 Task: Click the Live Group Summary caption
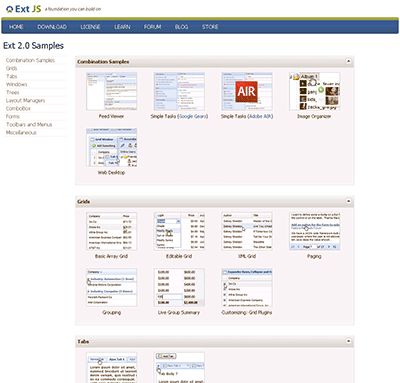point(179,313)
